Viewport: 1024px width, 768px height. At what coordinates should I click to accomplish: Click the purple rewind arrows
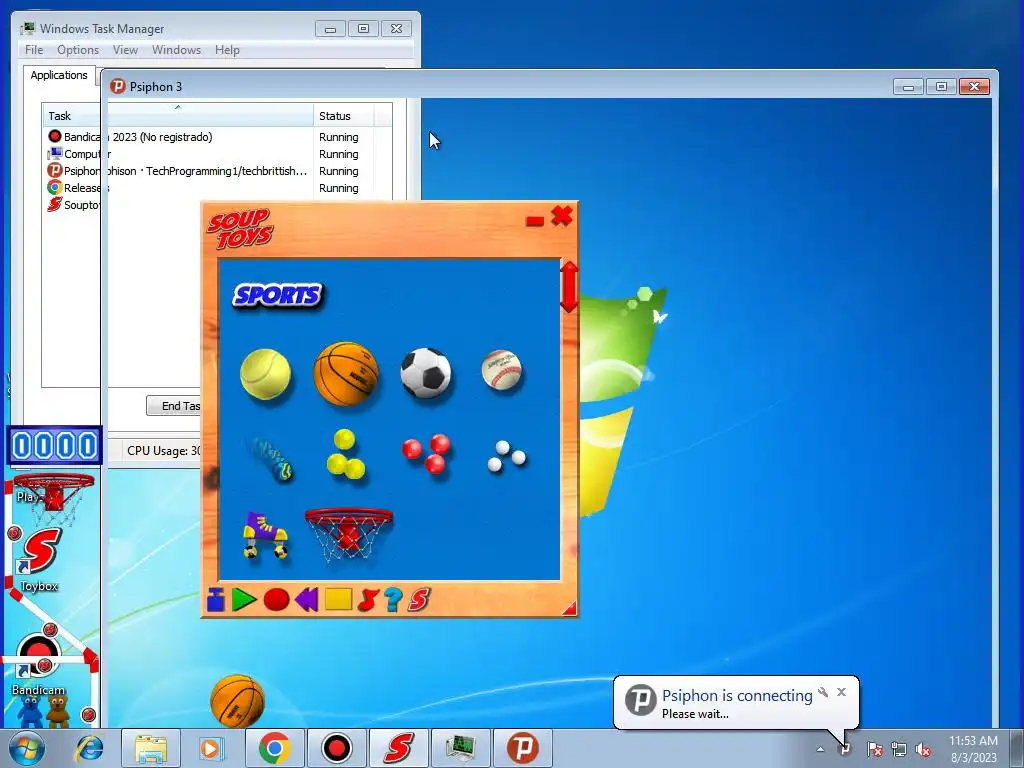306,600
